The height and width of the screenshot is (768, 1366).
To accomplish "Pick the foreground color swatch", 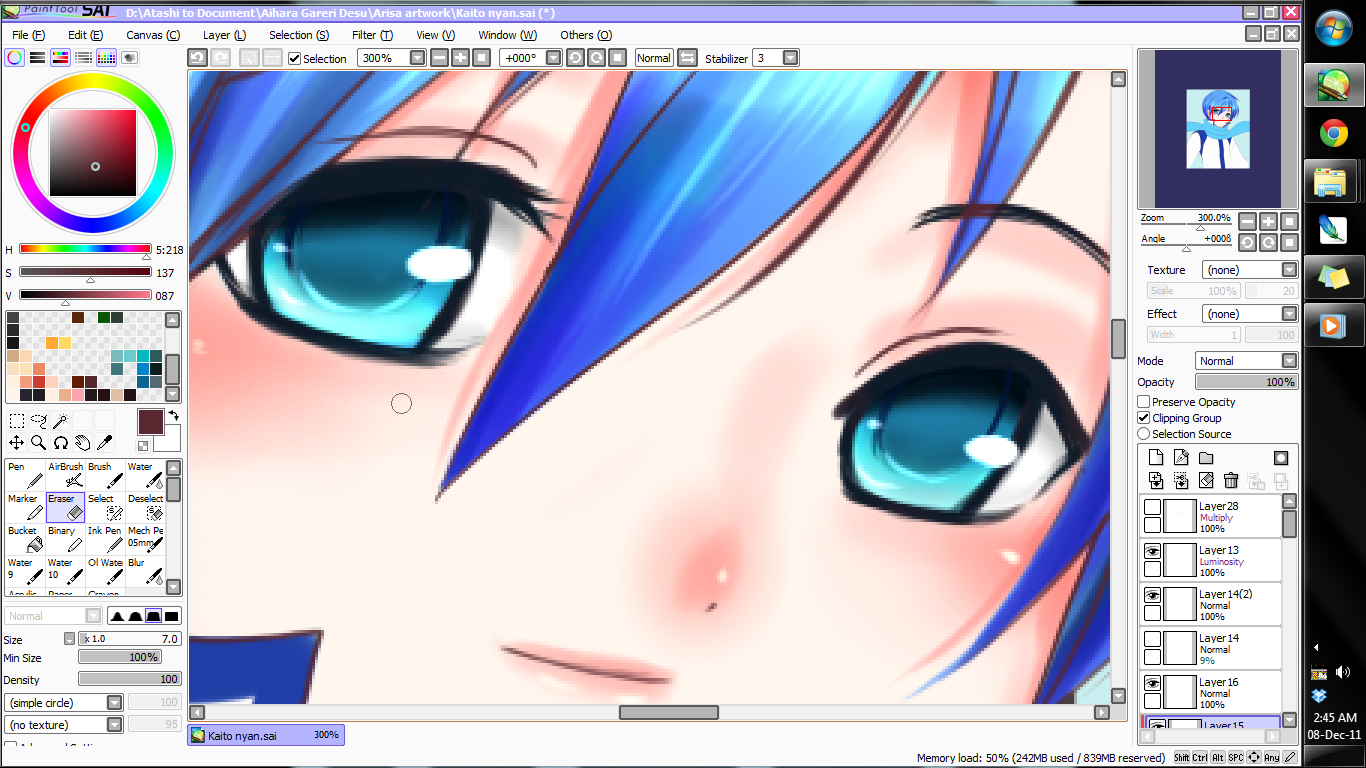I will pos(150,421).
